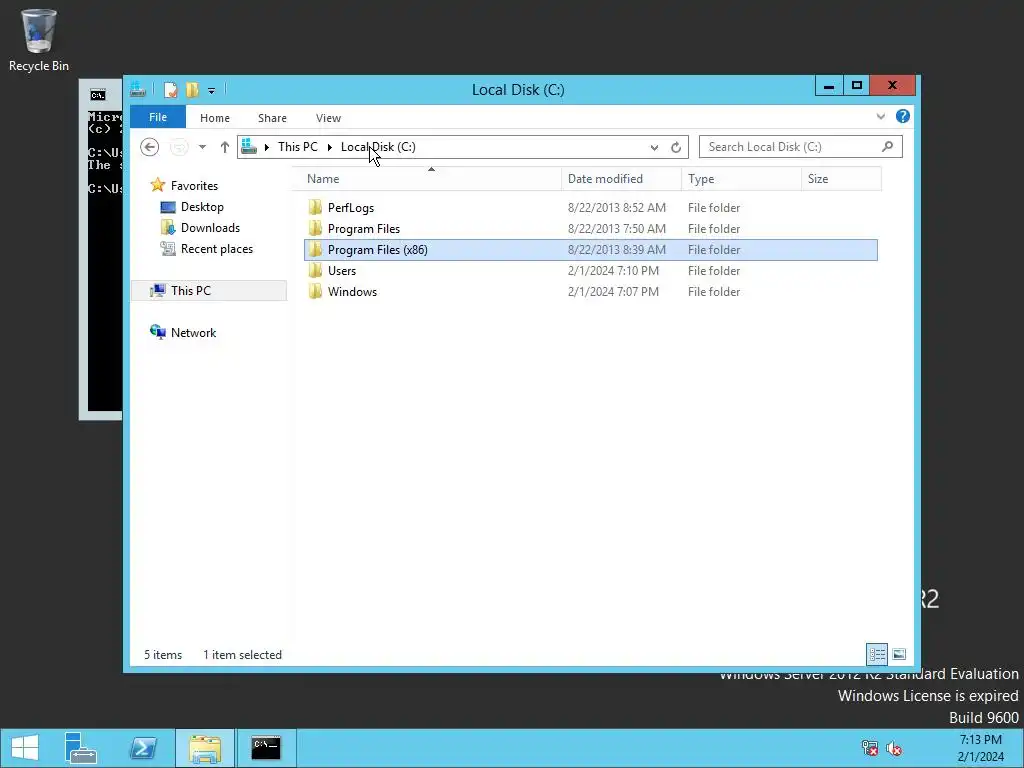Image resolution: width=1024 pixels, height=768 pixels.
Task: Switch to Details view layout
Action: pyautogui.click(x=877, y=654)
